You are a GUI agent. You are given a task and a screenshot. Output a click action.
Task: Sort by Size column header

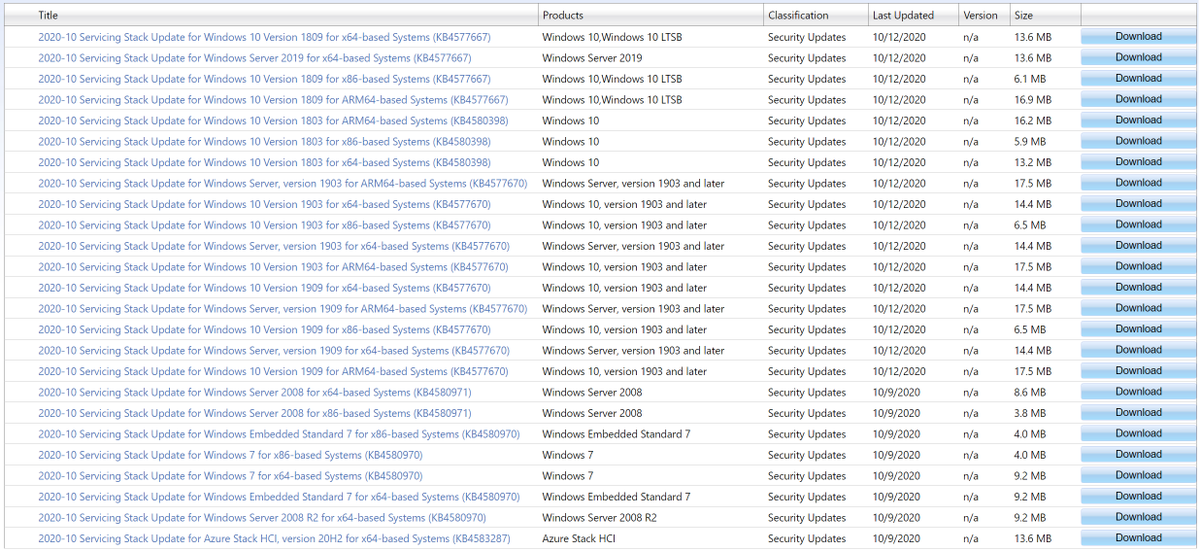pyautogui.click(x=1024, y=15)
